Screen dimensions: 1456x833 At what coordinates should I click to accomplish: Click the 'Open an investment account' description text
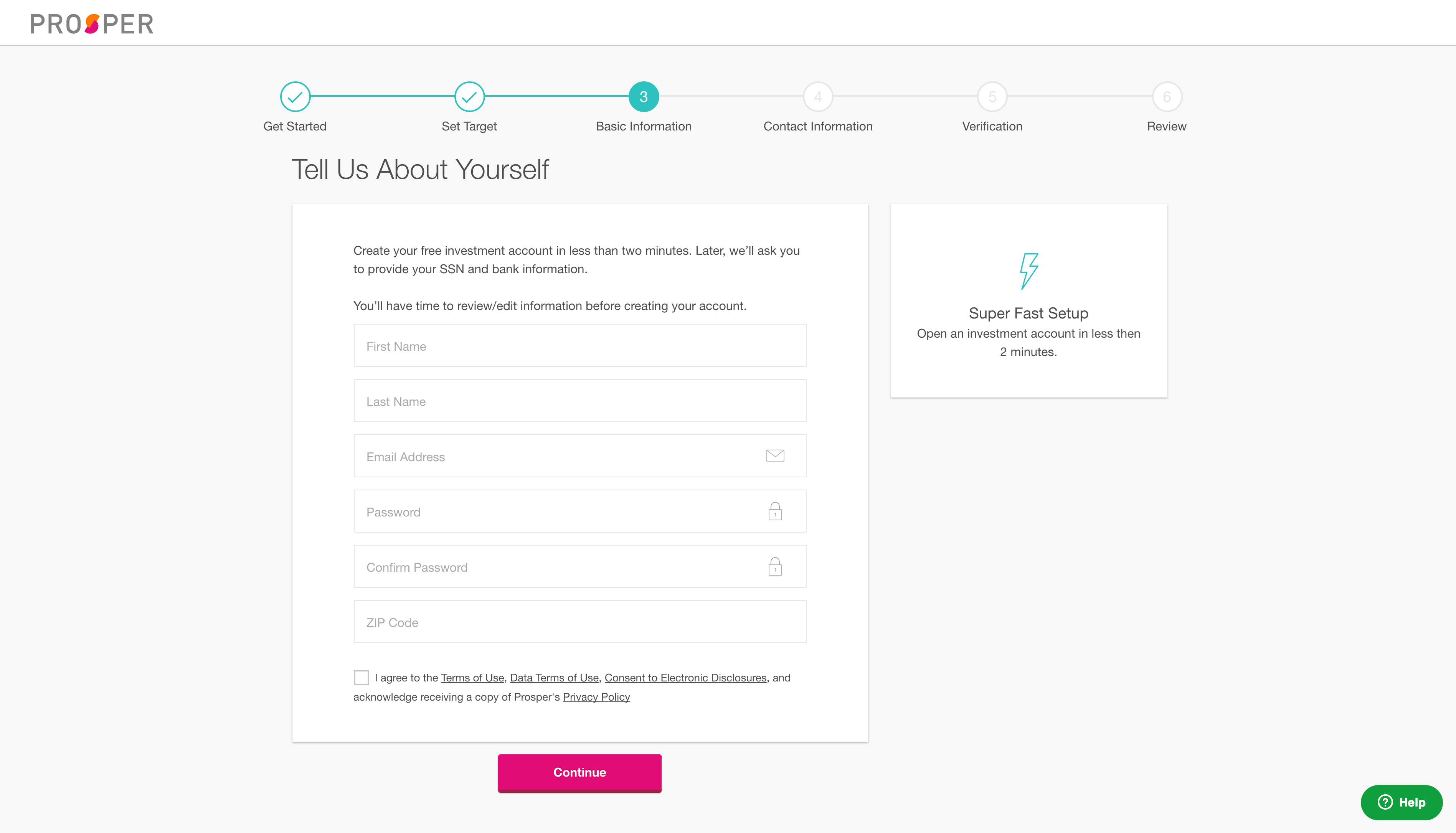point(1028,343)
